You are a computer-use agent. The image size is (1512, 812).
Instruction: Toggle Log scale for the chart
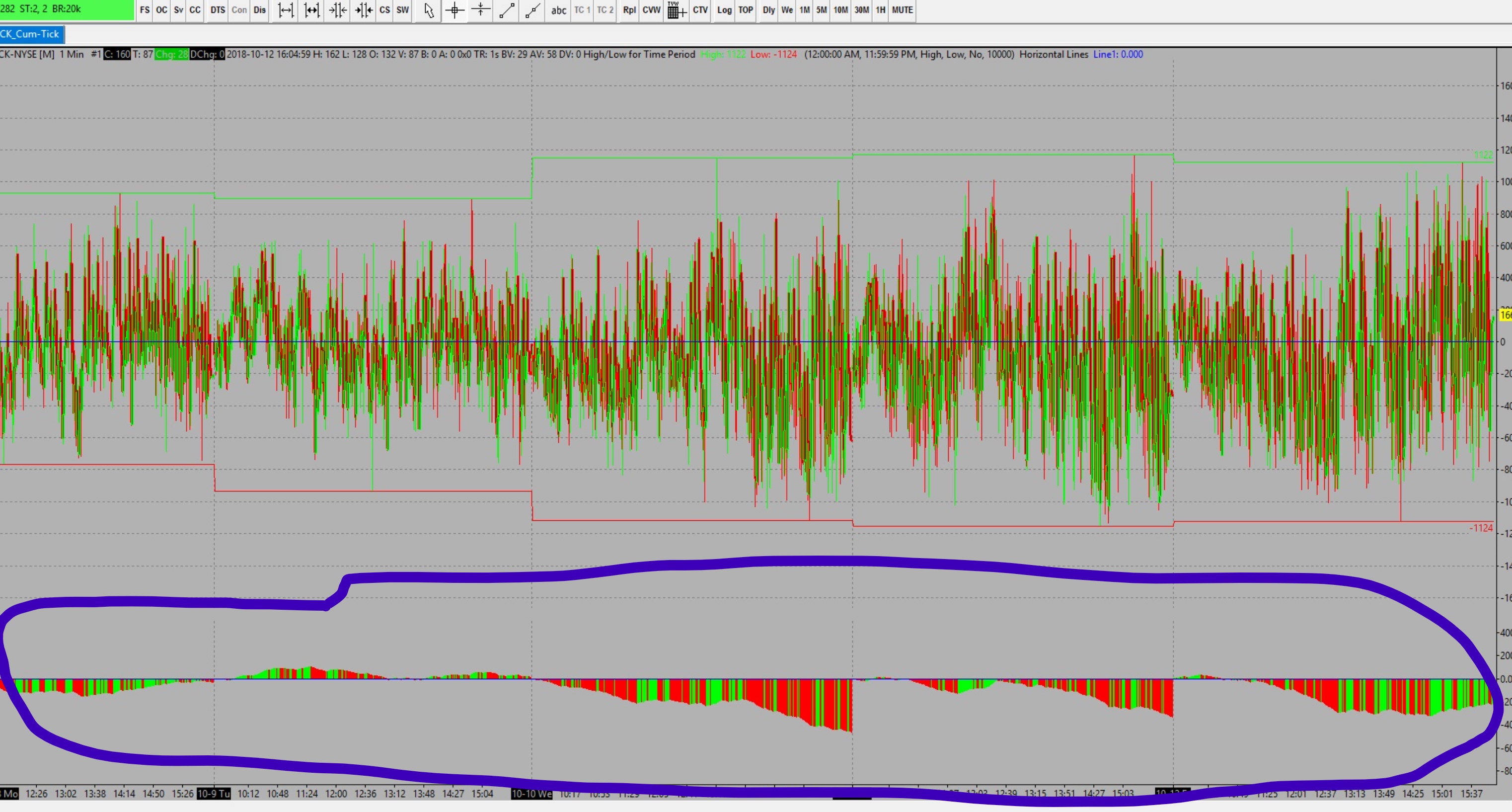724,10
